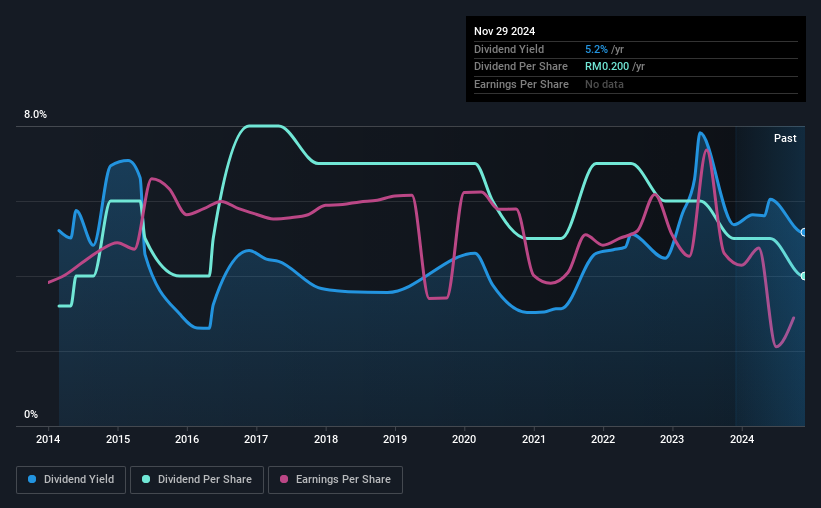Click the 2023 x-axis label
821x508 pixels.
pyautogui.click(x=672, y=439)
